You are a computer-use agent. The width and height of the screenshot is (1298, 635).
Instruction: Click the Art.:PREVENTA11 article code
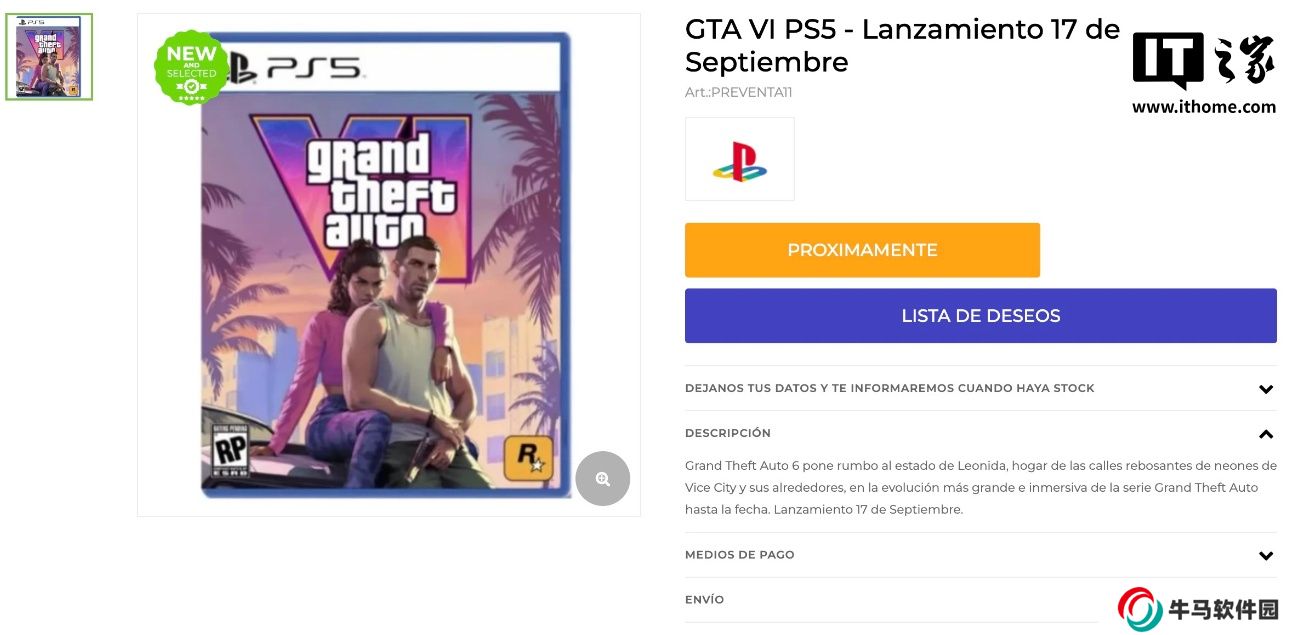pyautogui.click(x=738, y=93)
